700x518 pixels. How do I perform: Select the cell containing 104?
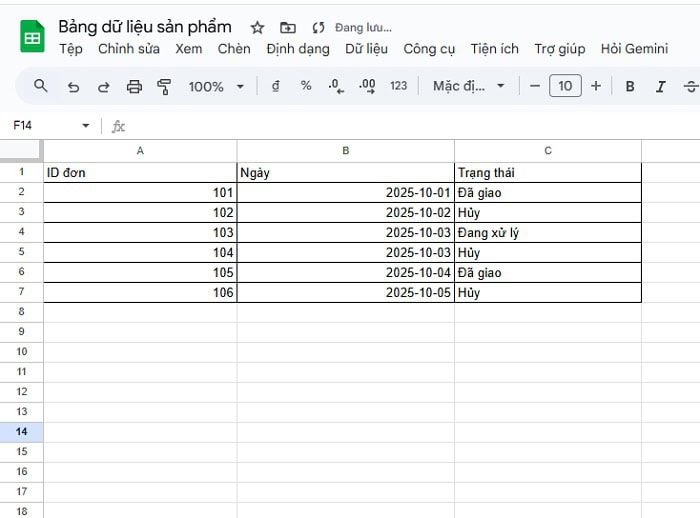coord(140,253)
